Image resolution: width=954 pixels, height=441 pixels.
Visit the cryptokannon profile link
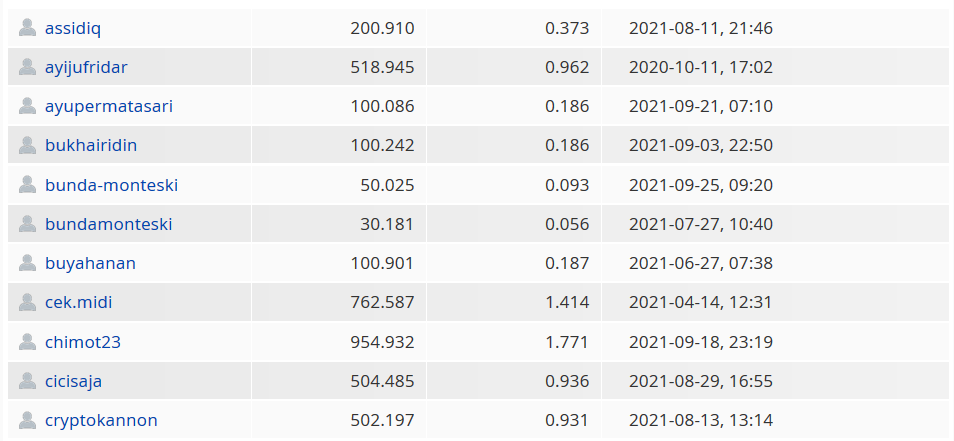coord(101,421)
